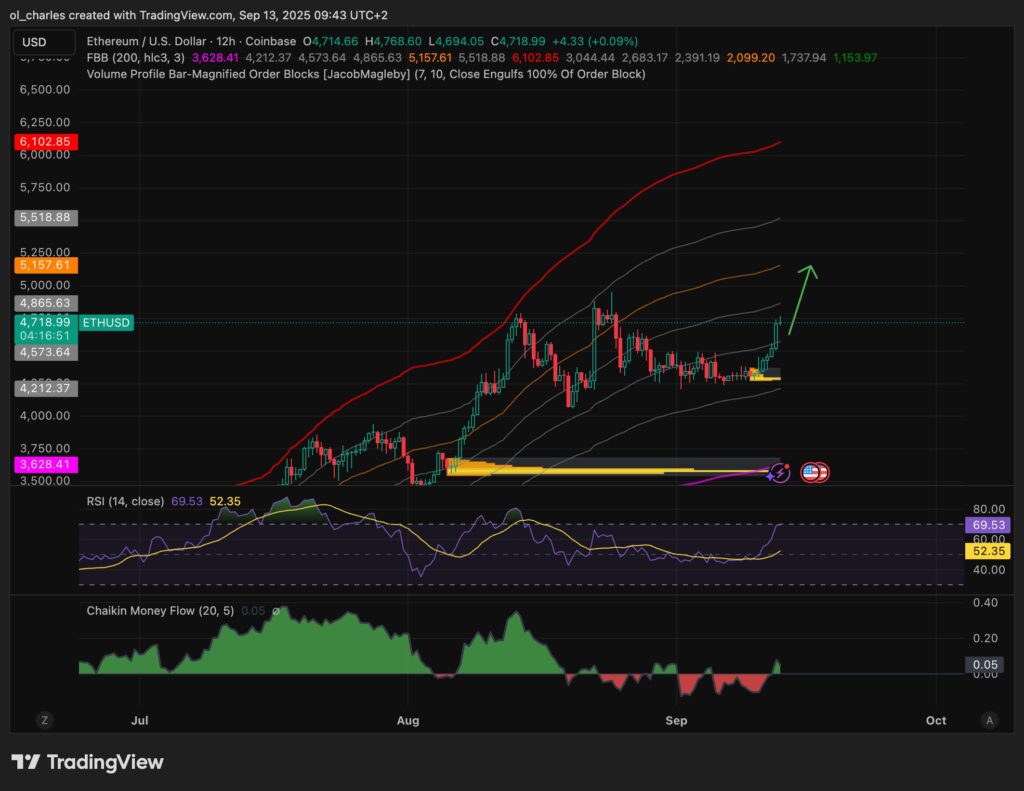The image size is (1024, 791).
Task: Click the 5,157.61 orange price marker on axis
Action: pyautogui.click(x=44, y=265)
